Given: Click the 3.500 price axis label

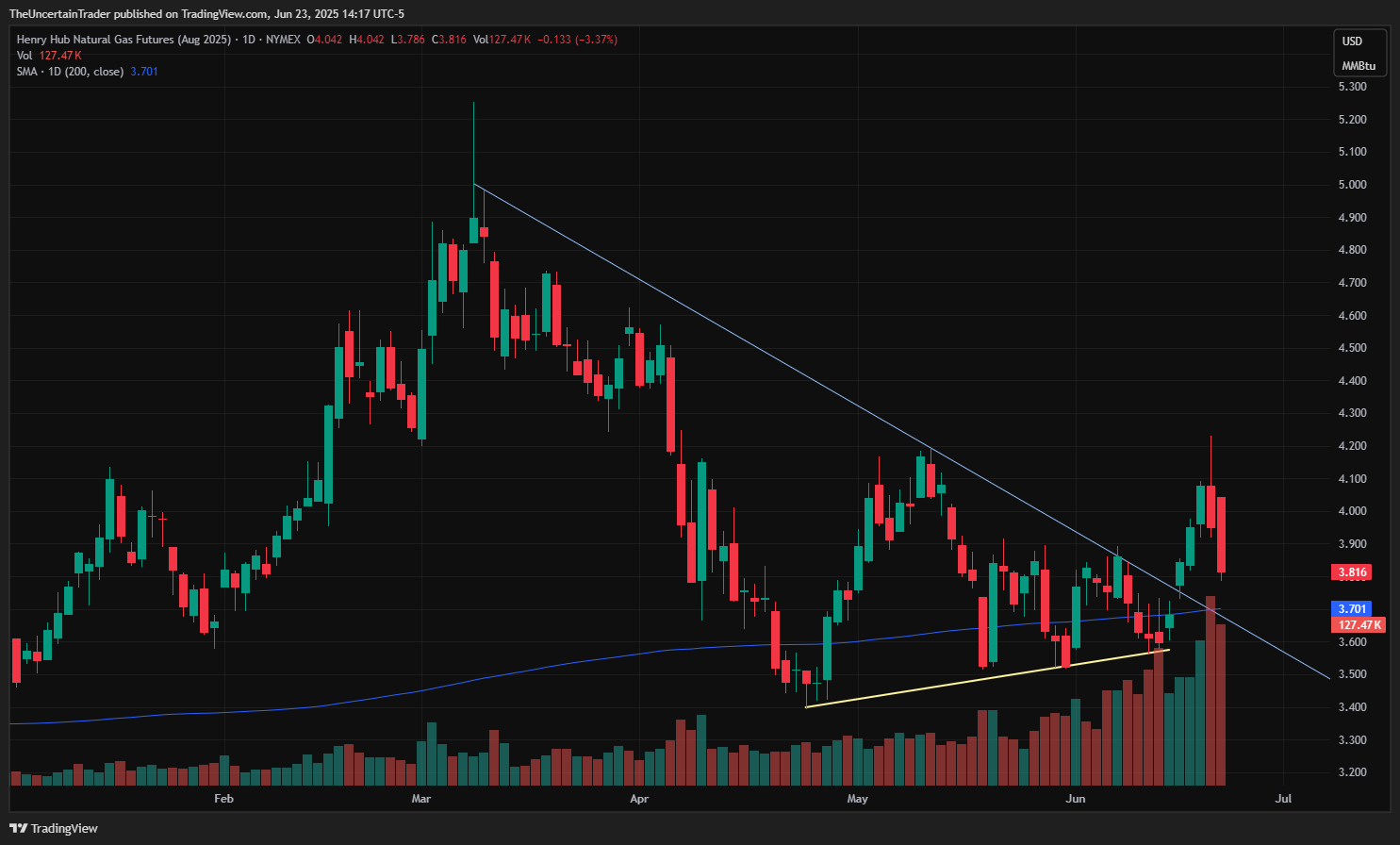Looking at the screenshot, I should (1353, 674).
